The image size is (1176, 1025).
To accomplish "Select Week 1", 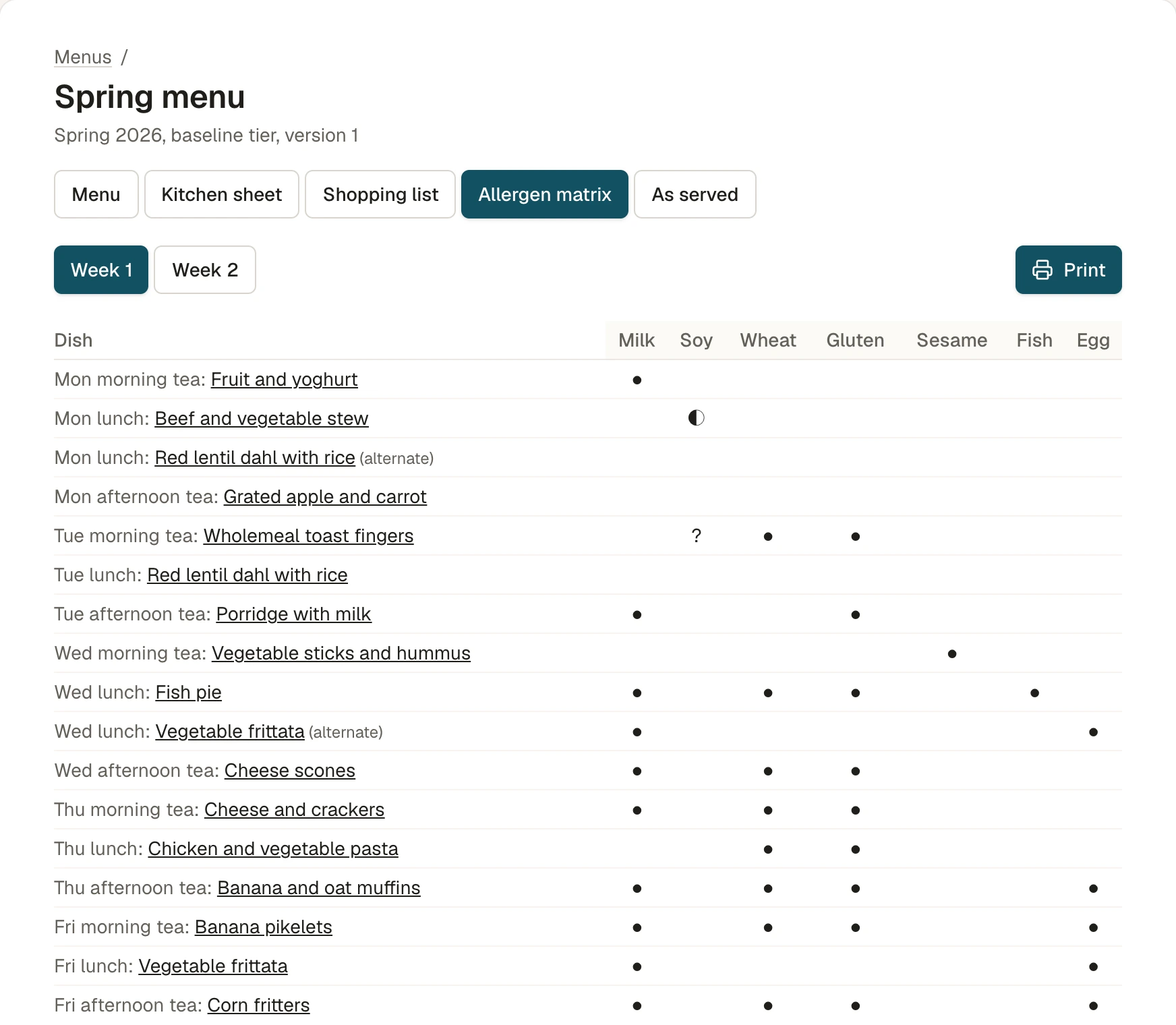I will [x=101, y=270].
